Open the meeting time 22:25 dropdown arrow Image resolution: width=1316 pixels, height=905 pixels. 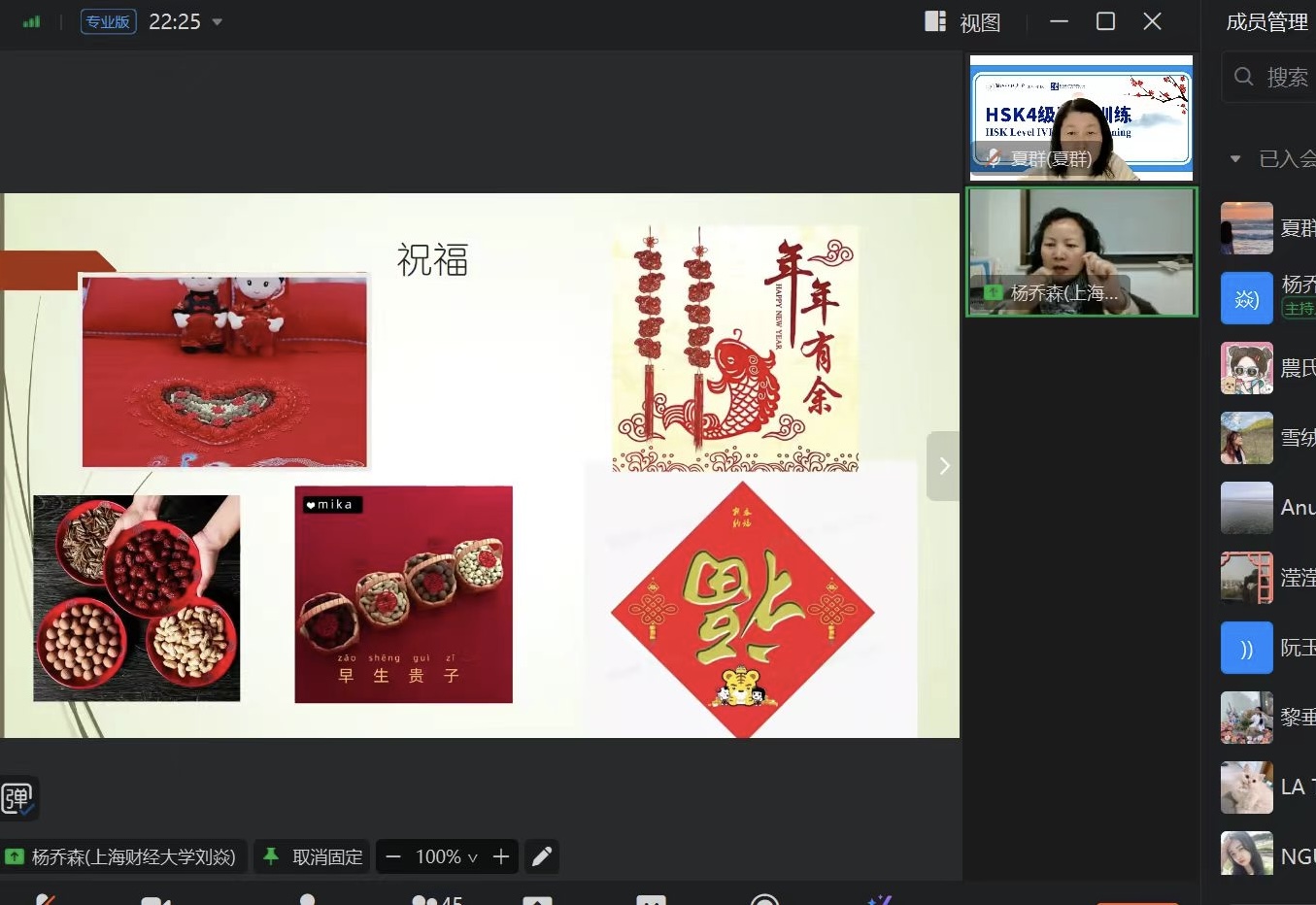click(x=218, y=21)
